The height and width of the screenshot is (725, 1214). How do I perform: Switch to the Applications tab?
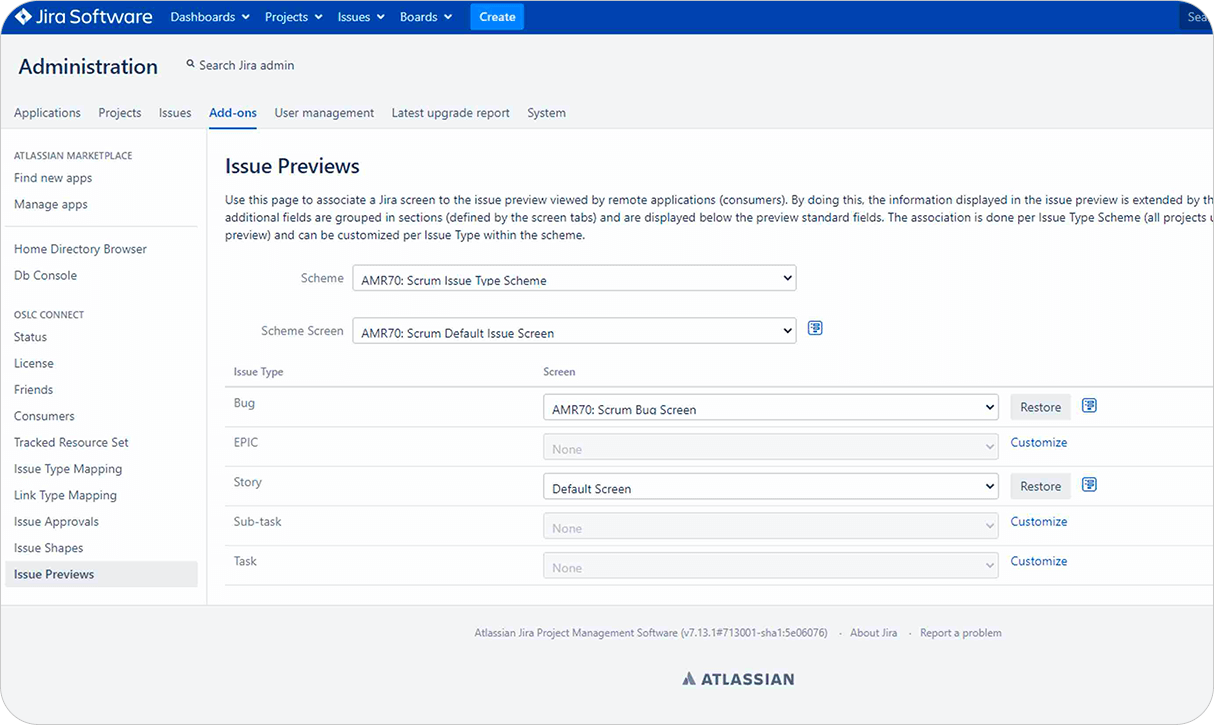47,113
